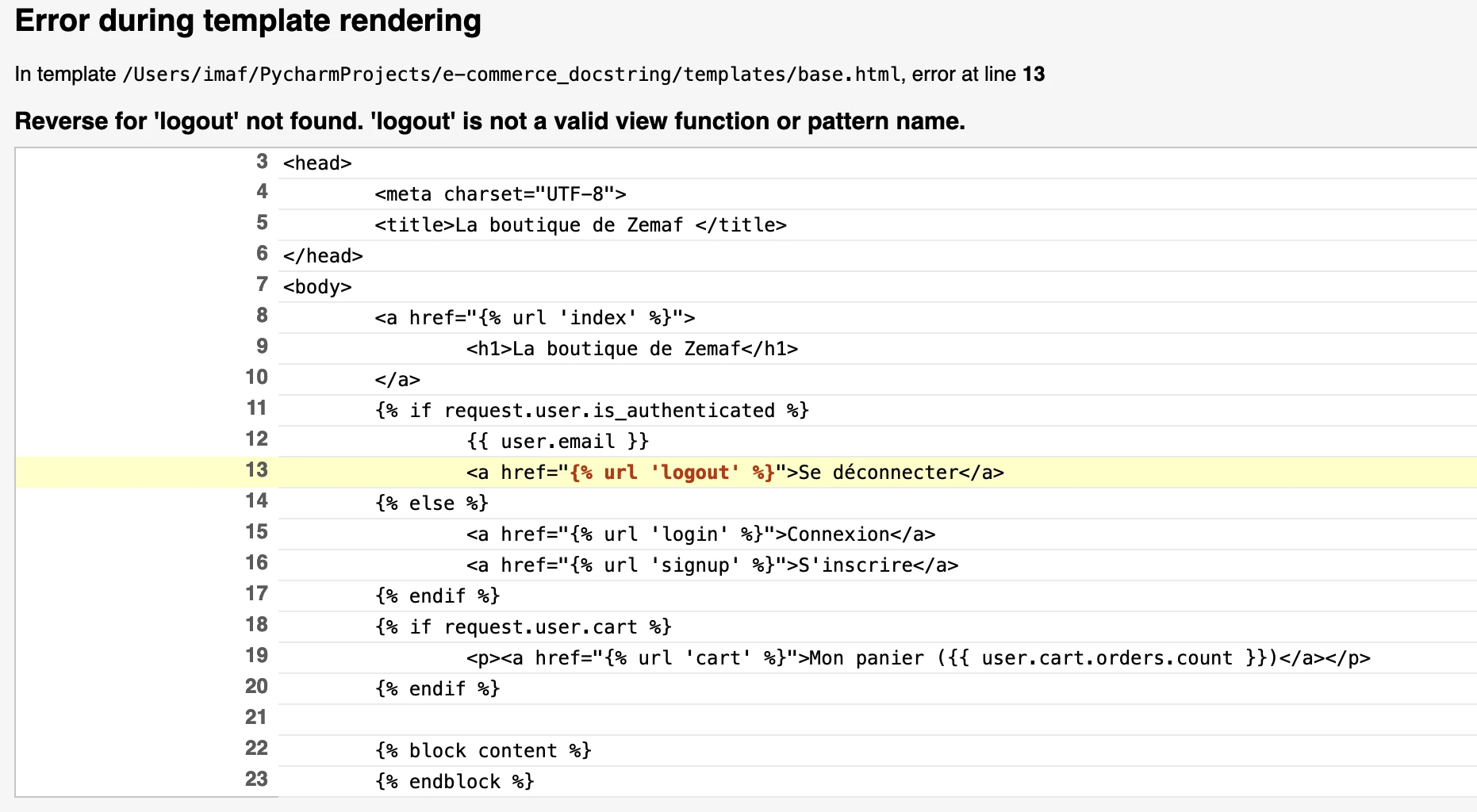Click the title tag line with 'La boutique de Zemaf'
This screenshot has width=1477, height=812.
point(580,225)
